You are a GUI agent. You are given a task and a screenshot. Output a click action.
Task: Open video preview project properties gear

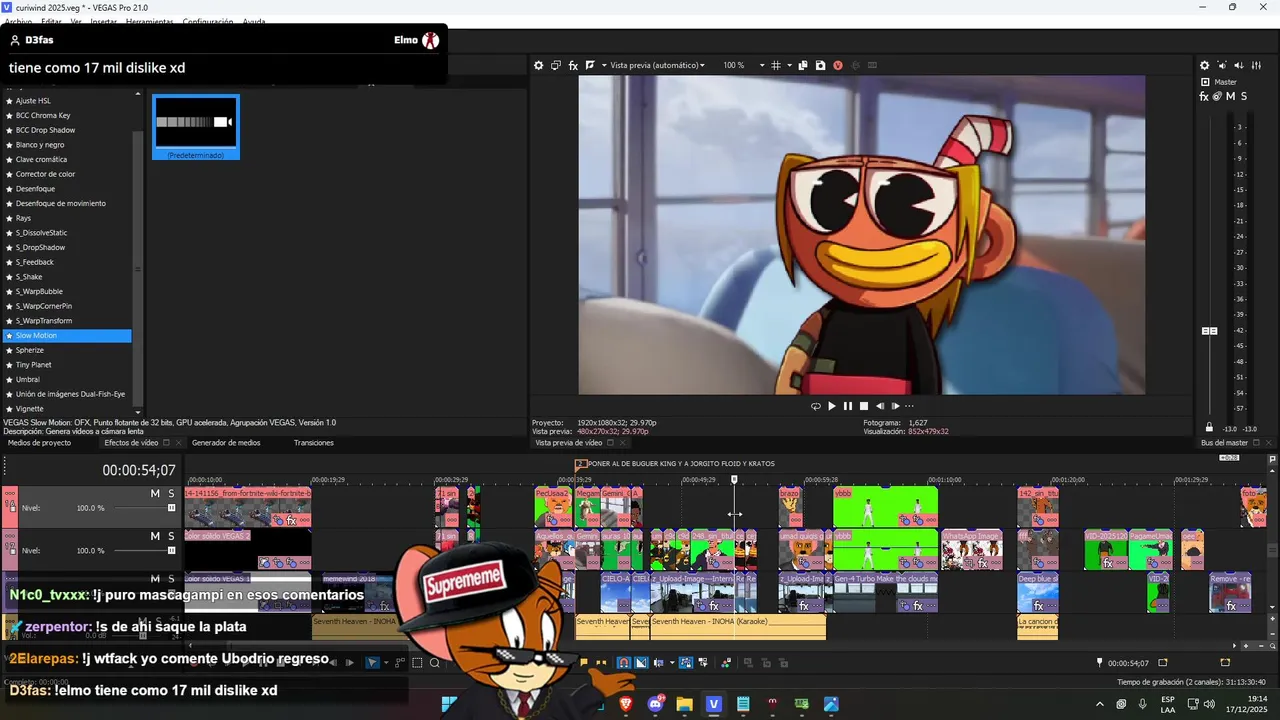click(x=538, y=65)
